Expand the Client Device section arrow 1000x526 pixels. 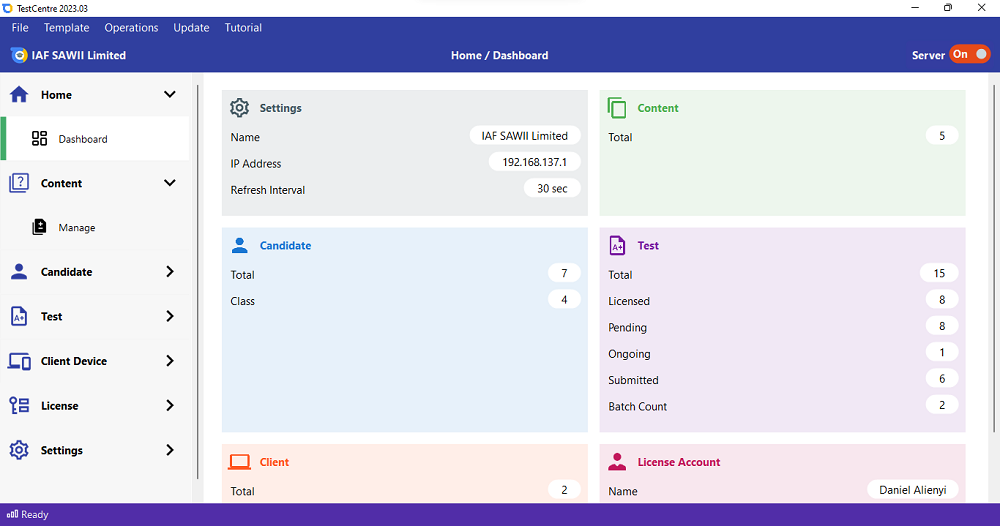click(x=170, y=361)
